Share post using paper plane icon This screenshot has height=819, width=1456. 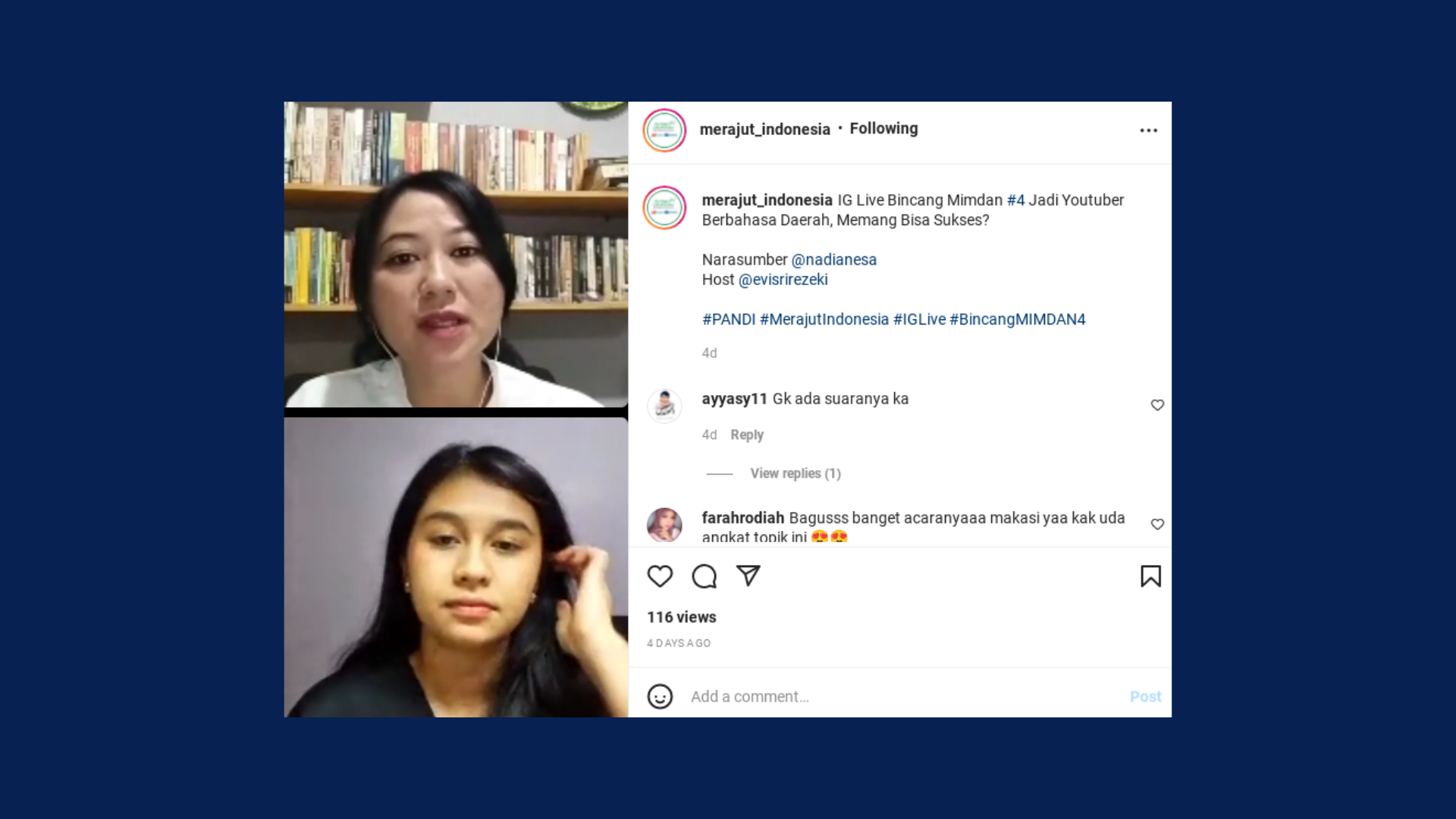pyautogui.click(x=748, y=576)
